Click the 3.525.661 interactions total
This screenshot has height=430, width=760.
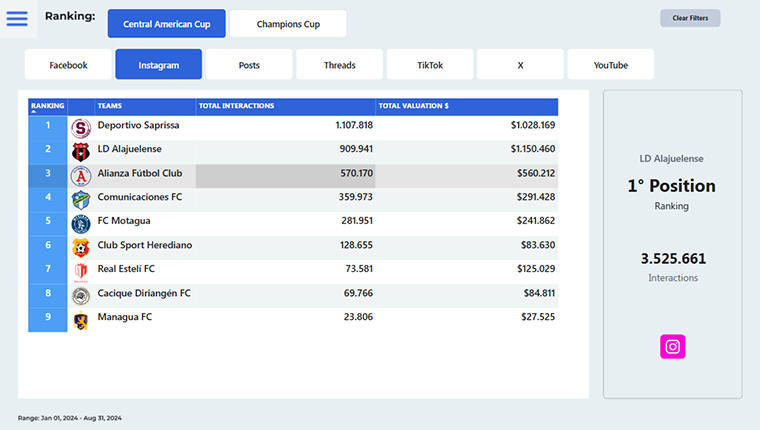(673, 258)
